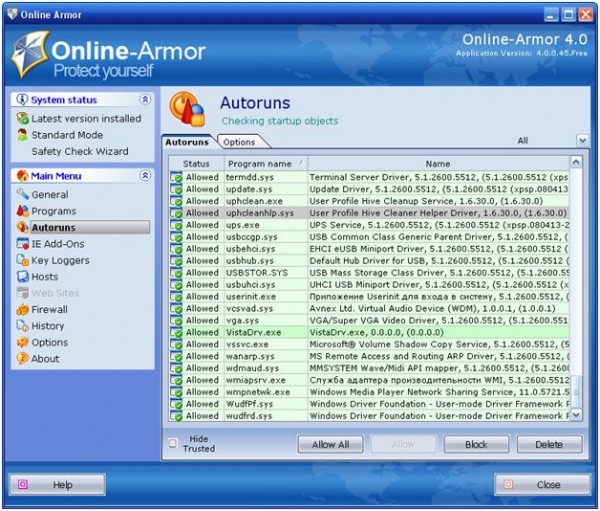Click the Latest version installed icon
This screenshot has height=511, width=600.
click(x=23, y=119)
